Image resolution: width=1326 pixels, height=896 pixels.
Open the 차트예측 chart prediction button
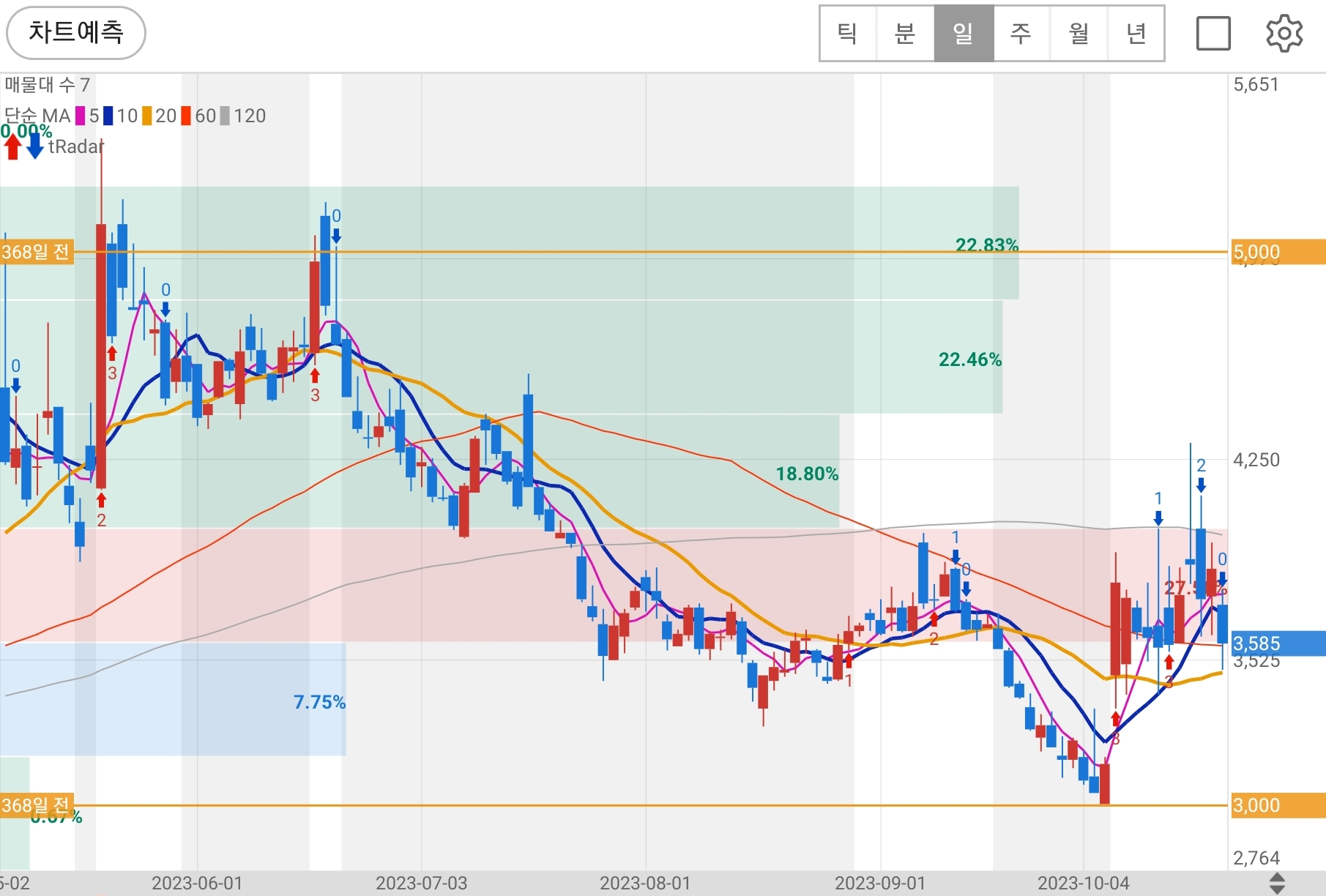(76, 33)
